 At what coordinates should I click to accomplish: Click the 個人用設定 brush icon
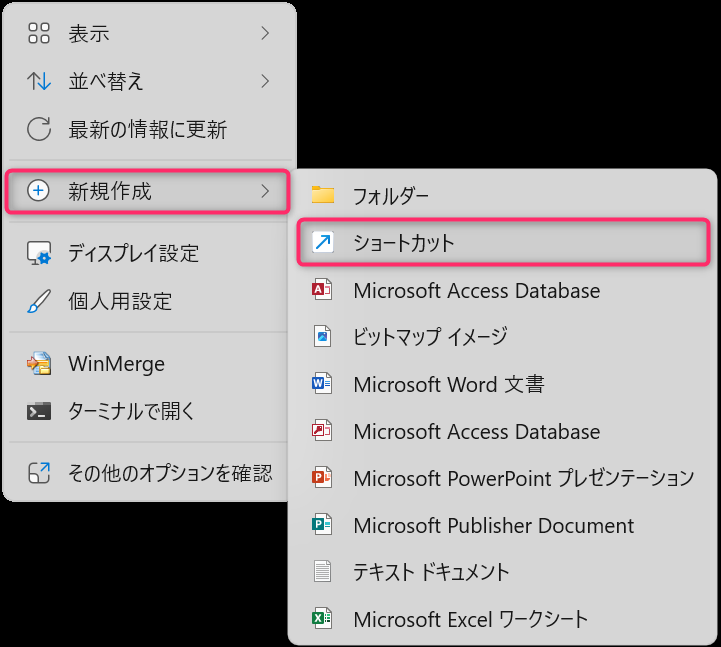coord(39,301)
